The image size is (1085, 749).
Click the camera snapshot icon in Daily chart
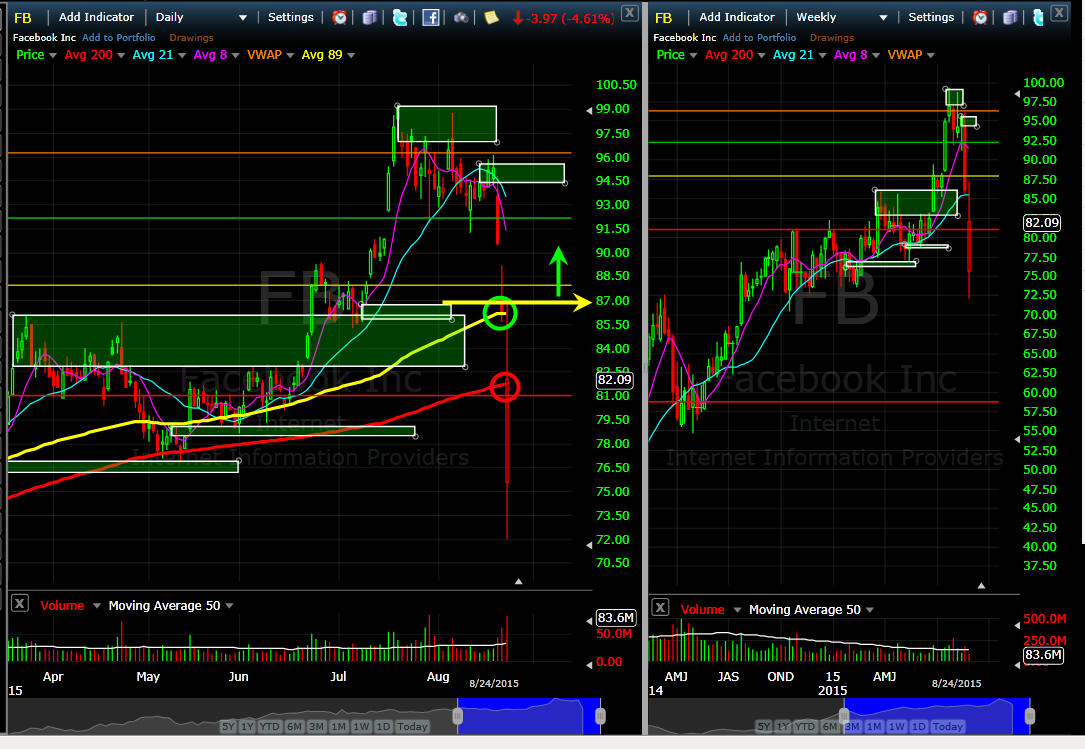click(461, 17)
